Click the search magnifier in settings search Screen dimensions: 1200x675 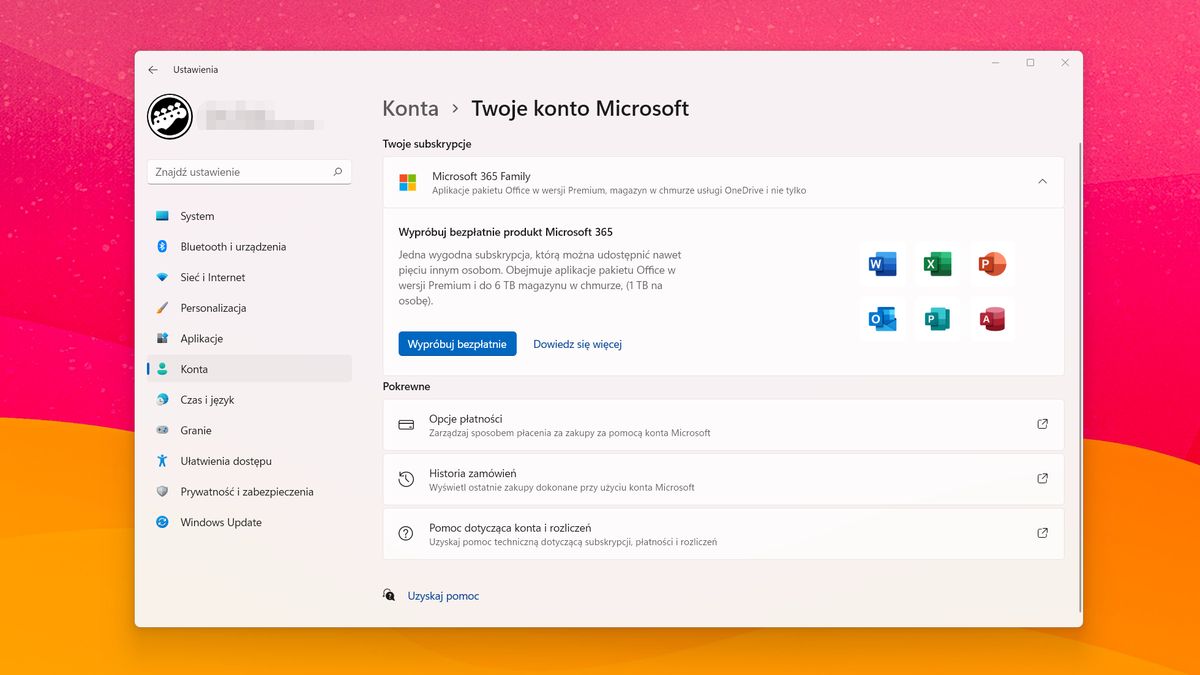click(339, 171)
